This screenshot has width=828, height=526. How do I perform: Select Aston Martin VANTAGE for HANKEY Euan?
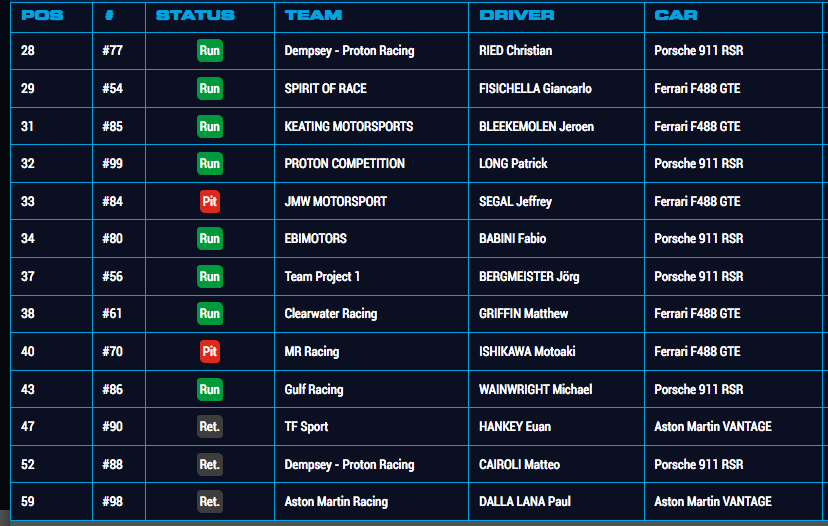click(713, 427)
